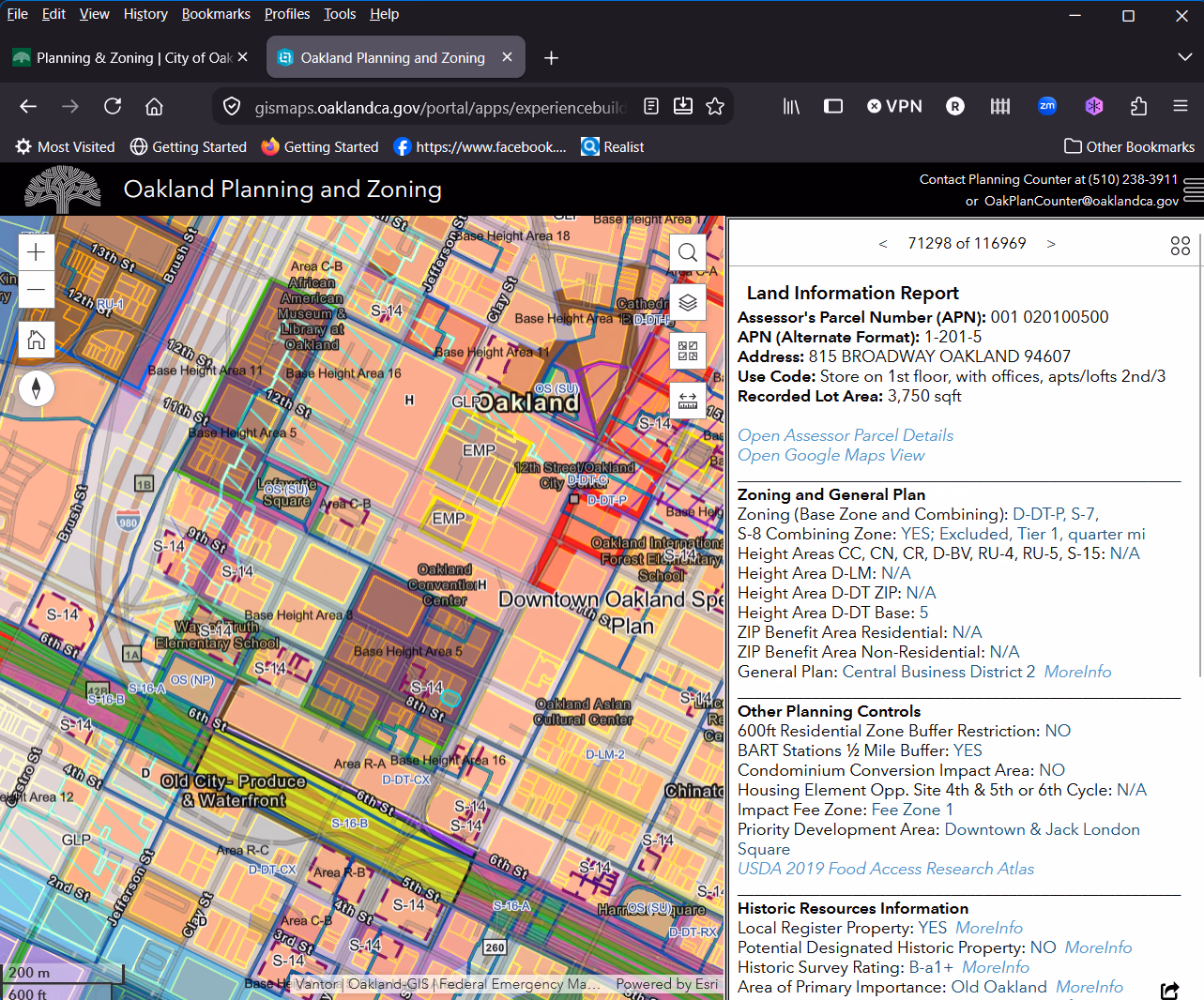1204x1000 pixels.
Task: Open the basemap gallery widget
Action: point(688,352)
